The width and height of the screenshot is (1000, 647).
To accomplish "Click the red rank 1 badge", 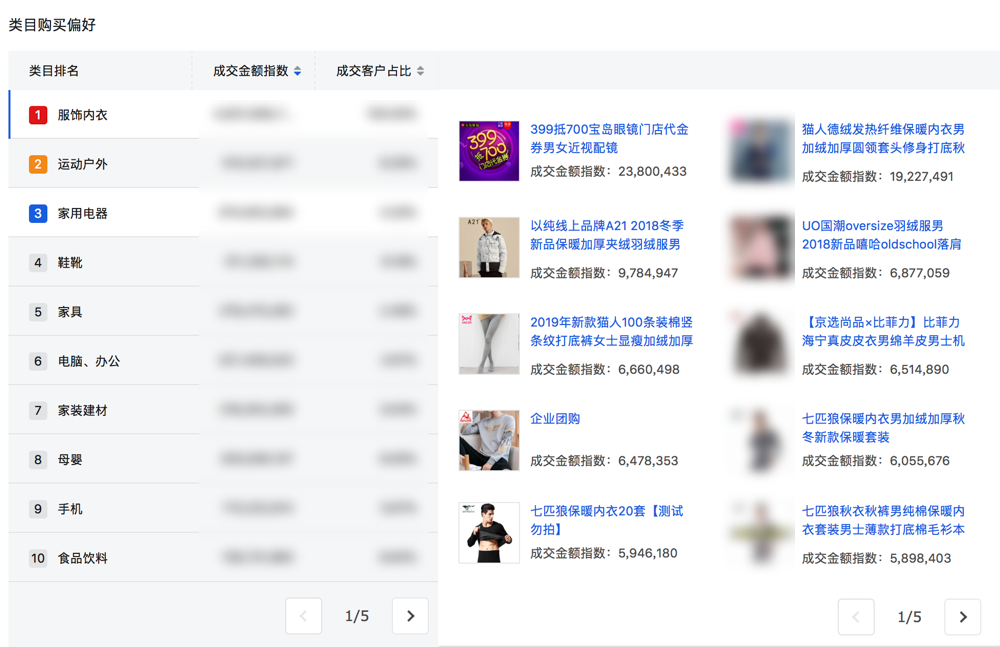I will (x=38, y=115).
